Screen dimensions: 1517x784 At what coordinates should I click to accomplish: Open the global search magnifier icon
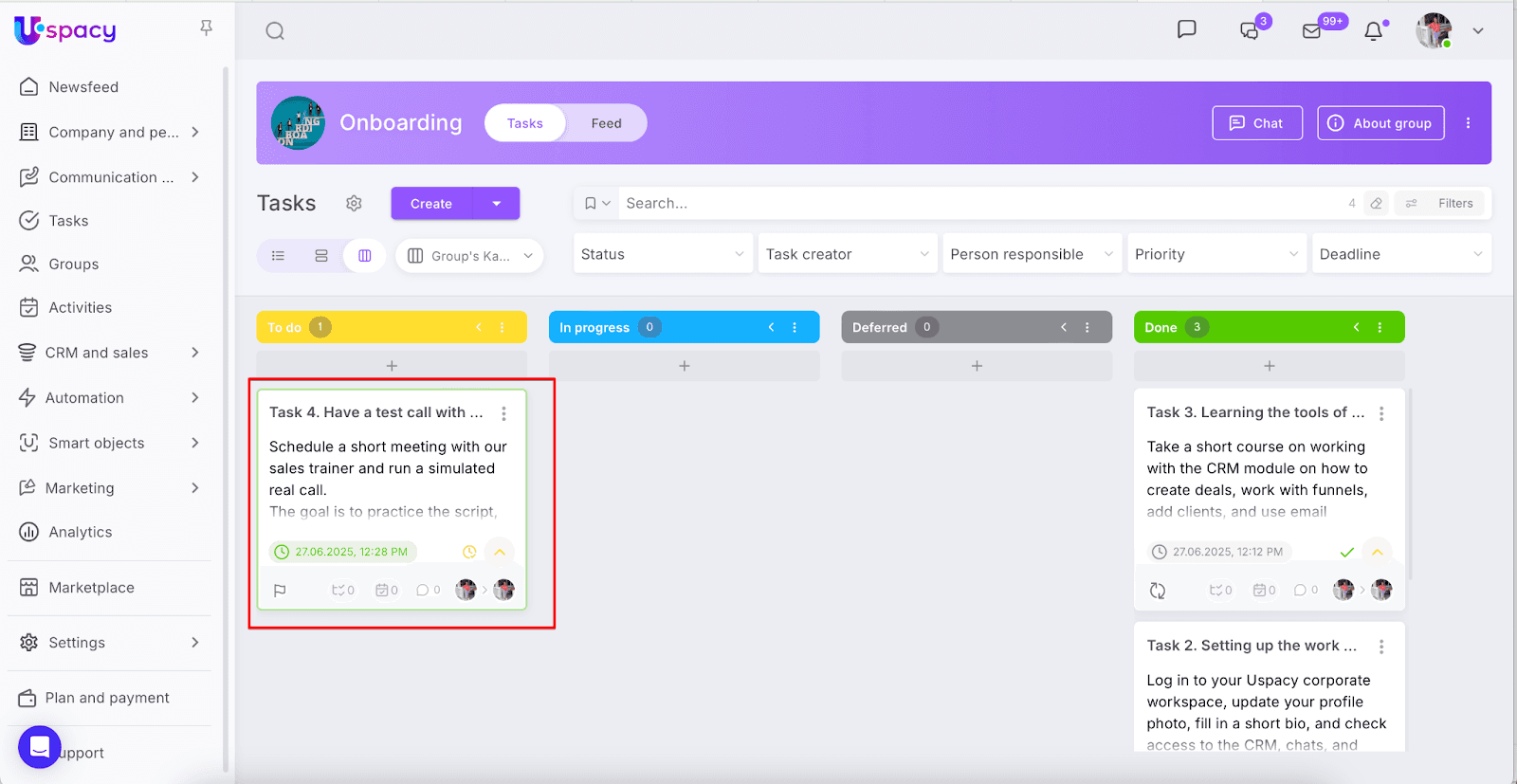click(x=275, y=31)
